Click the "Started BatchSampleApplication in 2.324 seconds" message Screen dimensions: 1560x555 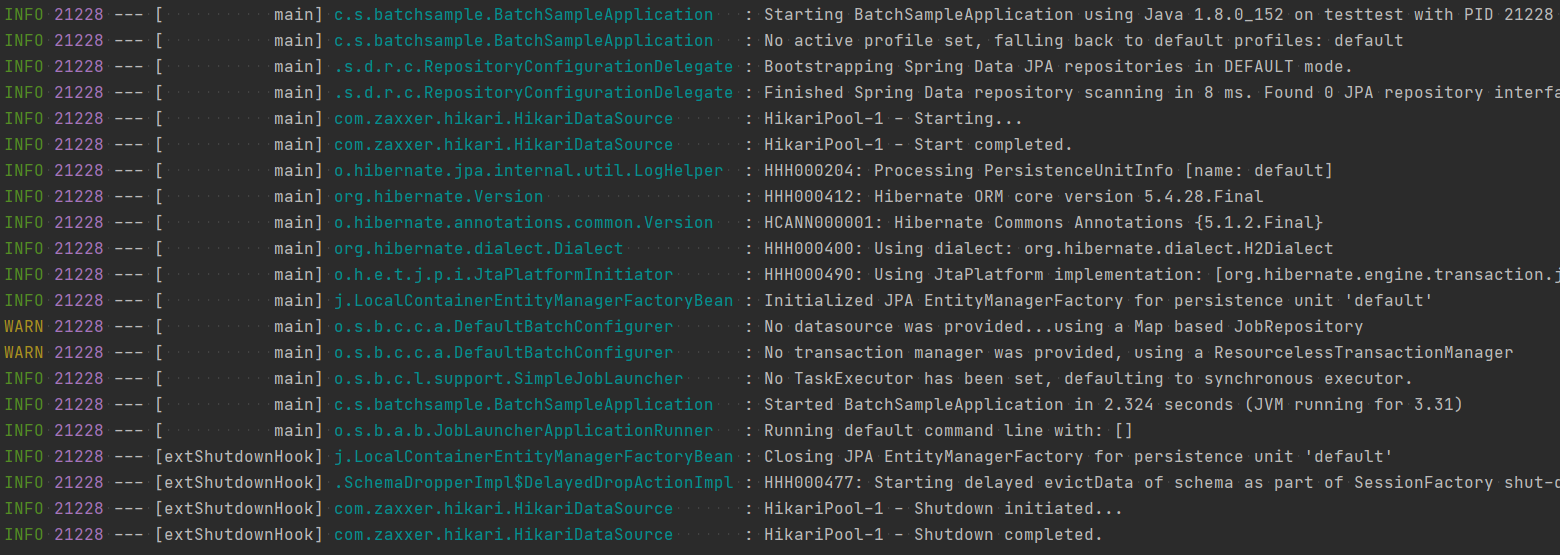click(x=1113, y=405)
